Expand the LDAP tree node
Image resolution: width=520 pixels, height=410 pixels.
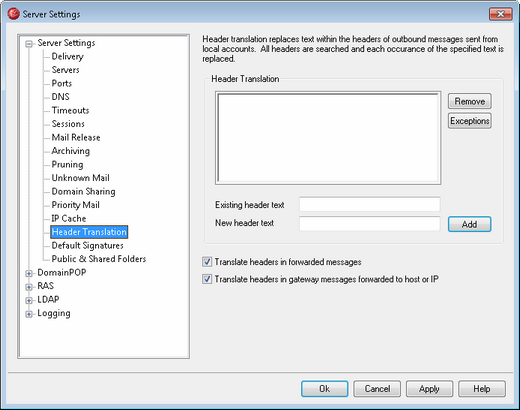(29, 300)
